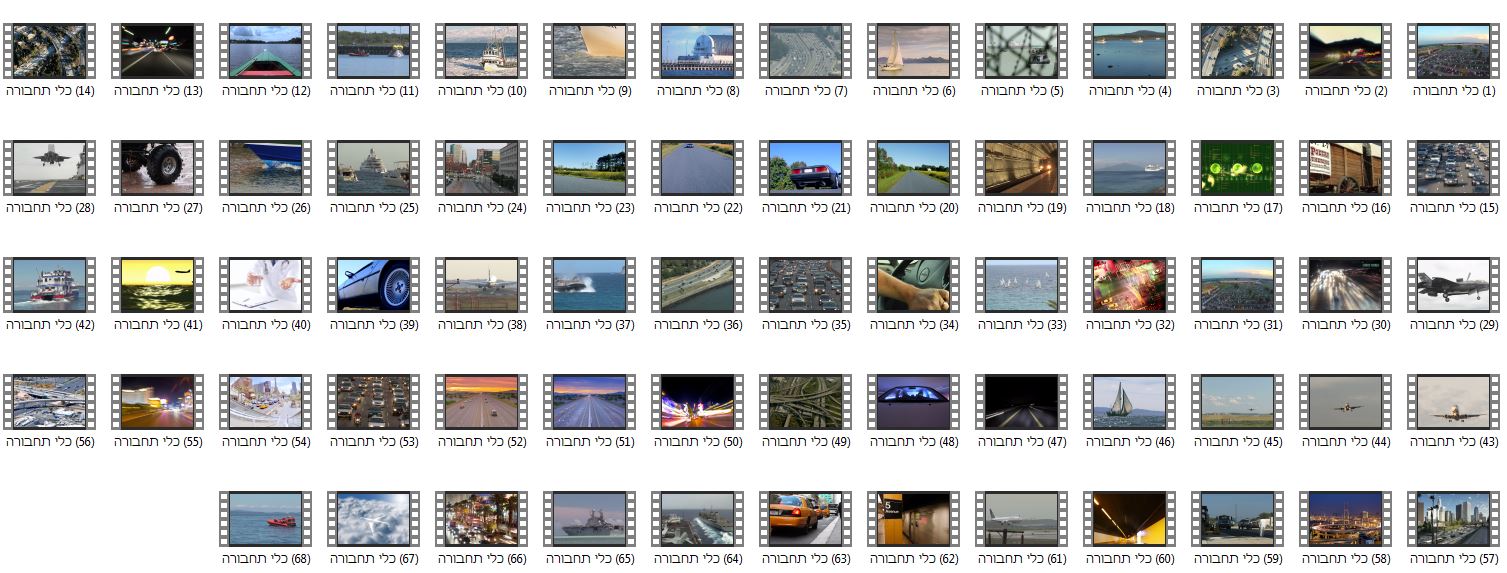The image size is (1507, 573).
Task: Select video thumbnail כלי תחבורה (1)
Action: point(1453,51)
